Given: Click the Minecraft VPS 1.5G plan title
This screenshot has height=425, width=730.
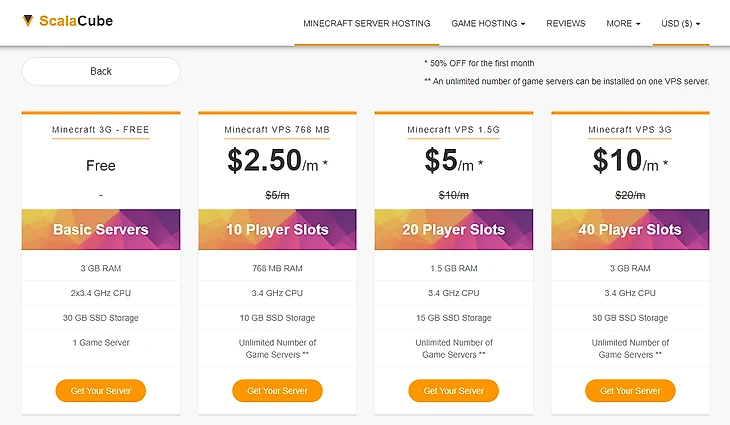Looking at the screenshot, I should click(x=453, y=130).
